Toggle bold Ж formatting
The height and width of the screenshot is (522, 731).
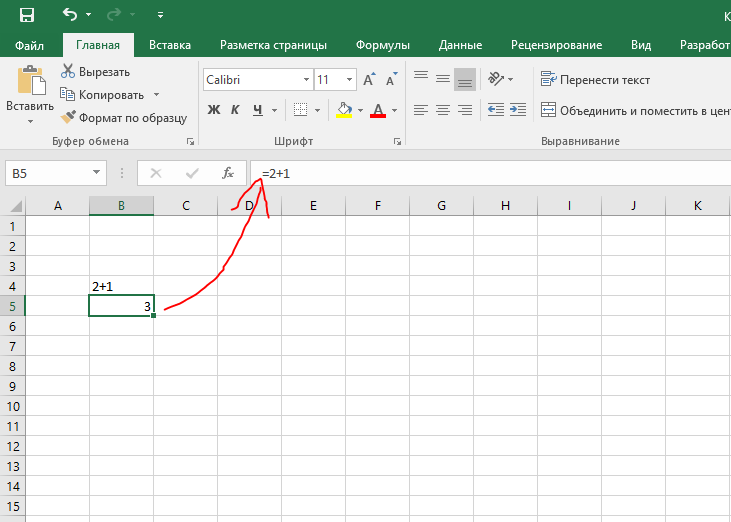coord(214,110)
